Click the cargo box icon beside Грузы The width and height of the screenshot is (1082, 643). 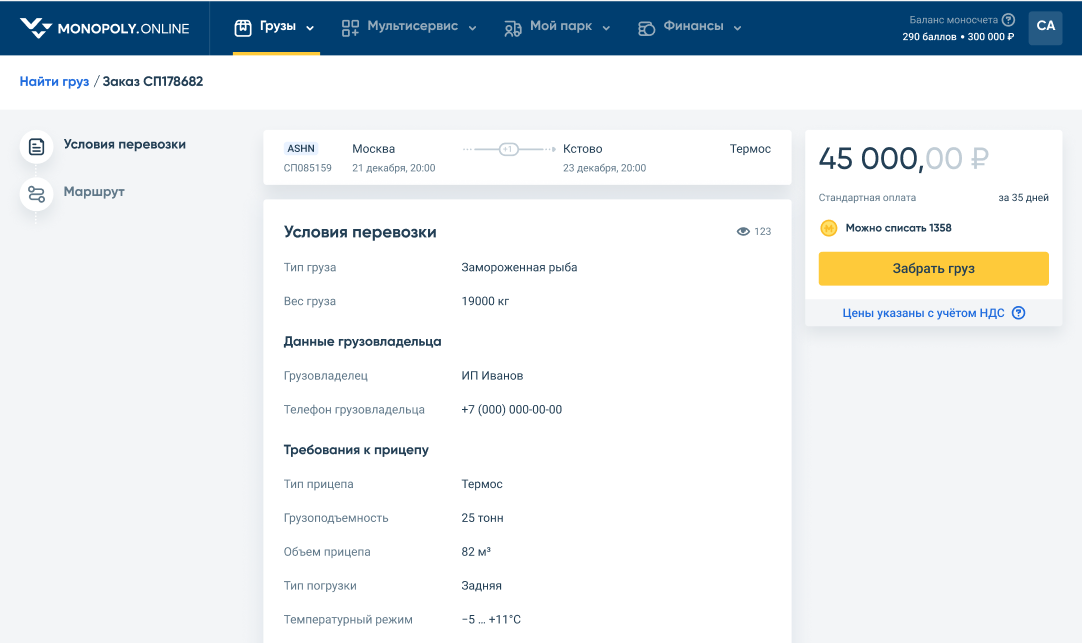243,28
